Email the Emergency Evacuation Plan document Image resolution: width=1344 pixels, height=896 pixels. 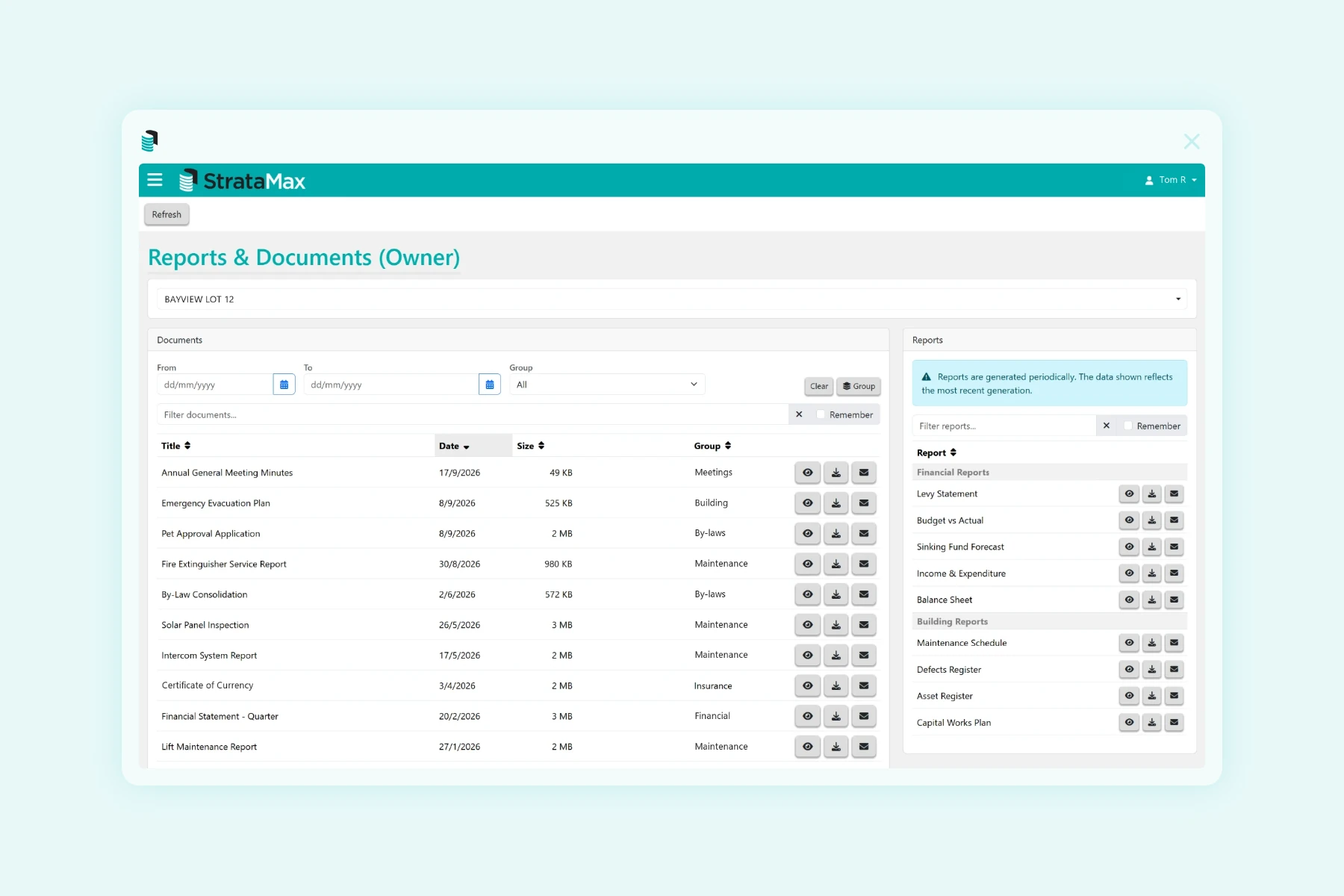point(864,503)
